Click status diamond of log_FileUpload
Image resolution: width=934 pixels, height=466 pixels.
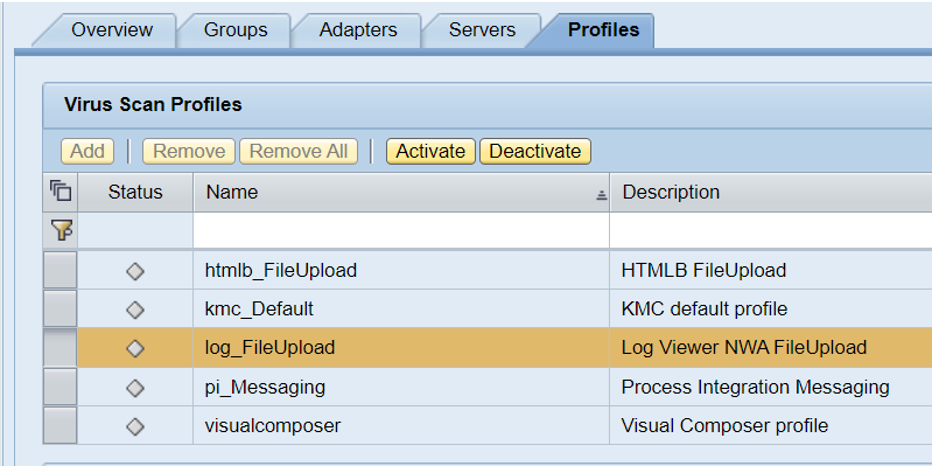pos(135,349)
